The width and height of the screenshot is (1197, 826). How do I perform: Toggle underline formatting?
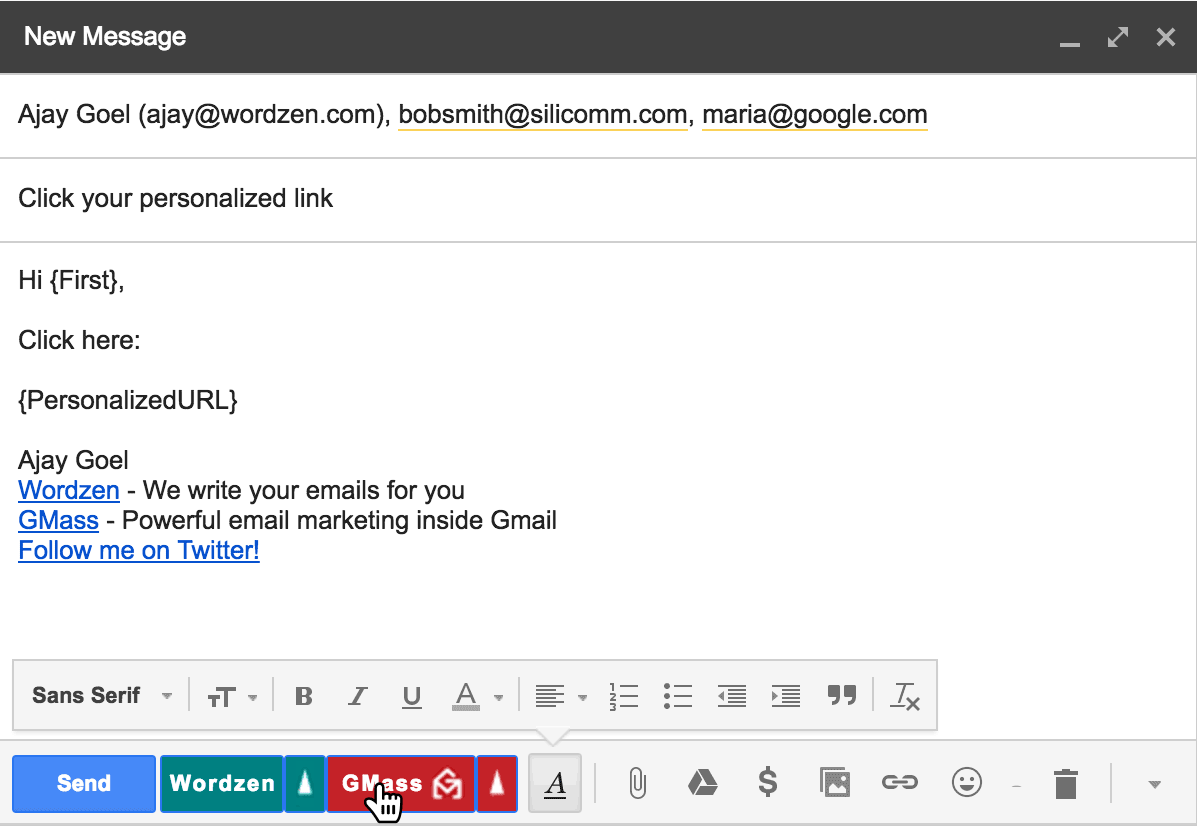(x=411, y=695)
